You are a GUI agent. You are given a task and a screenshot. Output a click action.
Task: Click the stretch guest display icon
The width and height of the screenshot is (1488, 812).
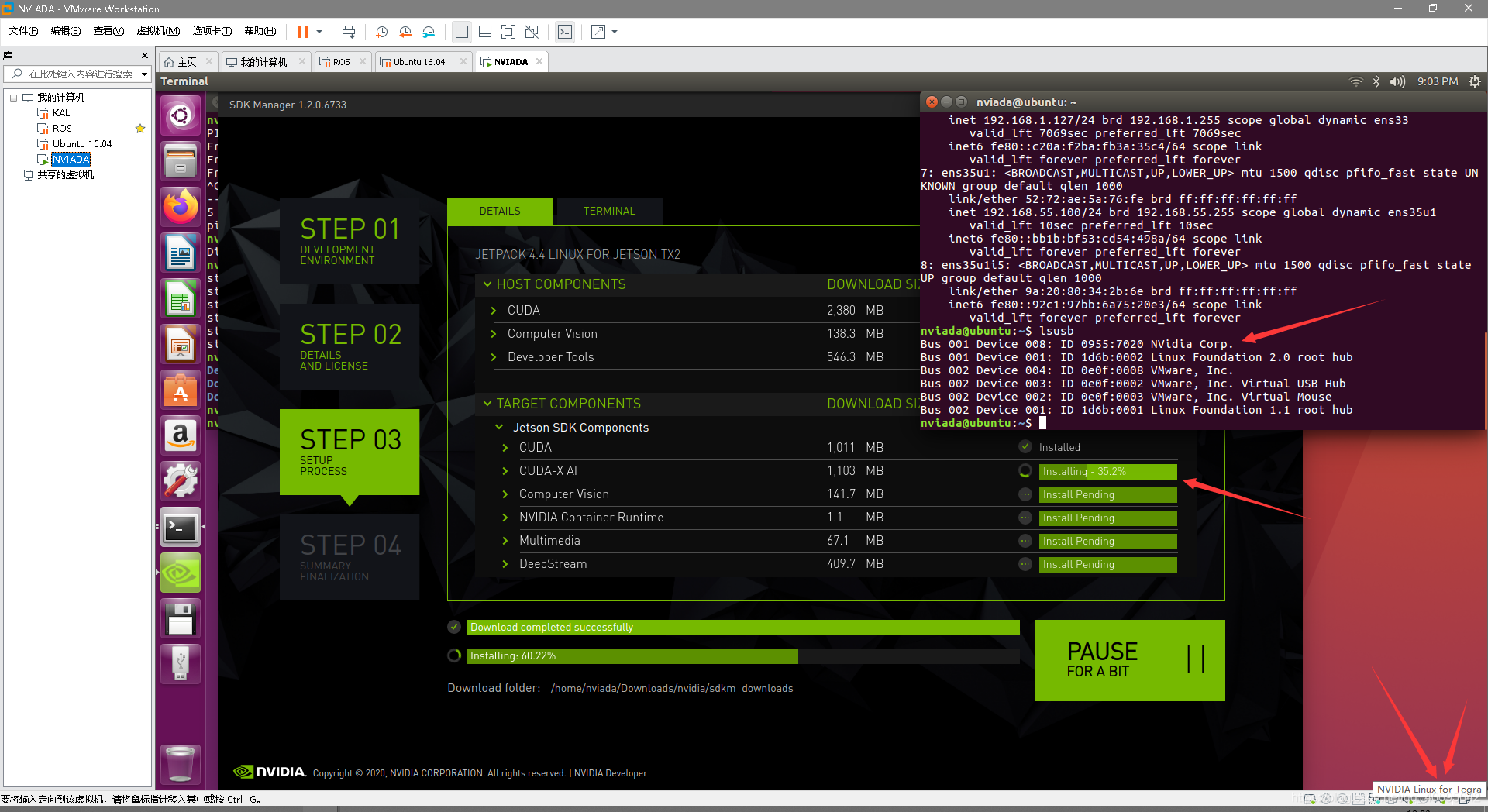tap(598, 32)
